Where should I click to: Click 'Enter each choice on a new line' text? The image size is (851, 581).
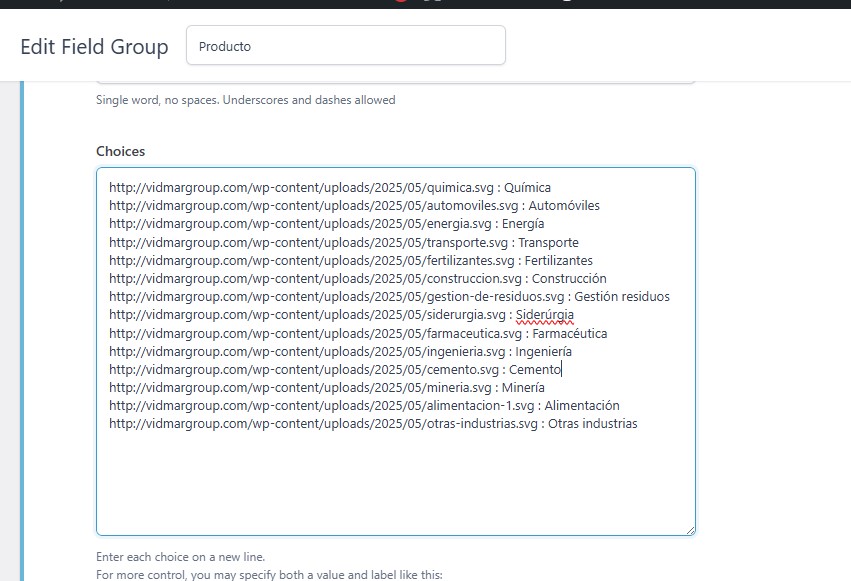pyautogui.click(x=181, y=557)
